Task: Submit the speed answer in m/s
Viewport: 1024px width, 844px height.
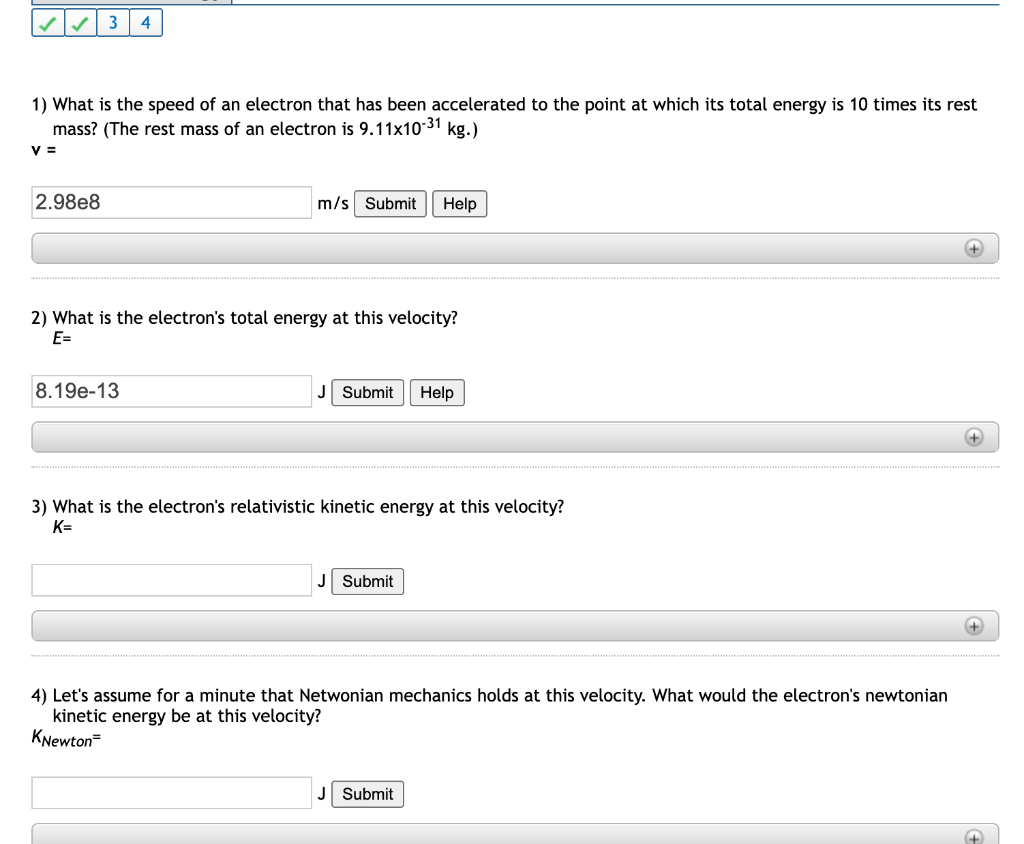Action: [390, 204]
